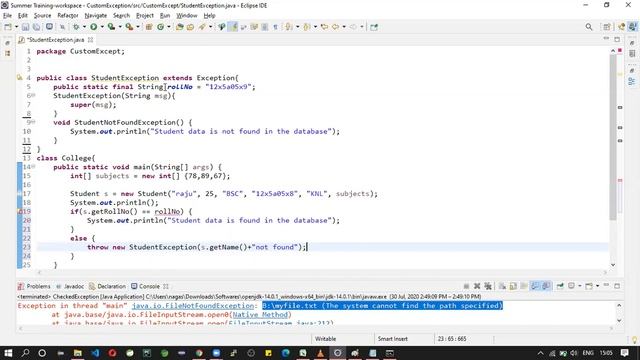This screenshot has width=640, height=360.
Task: Click the Save icon in the toolbar
Action: [25, 27]
